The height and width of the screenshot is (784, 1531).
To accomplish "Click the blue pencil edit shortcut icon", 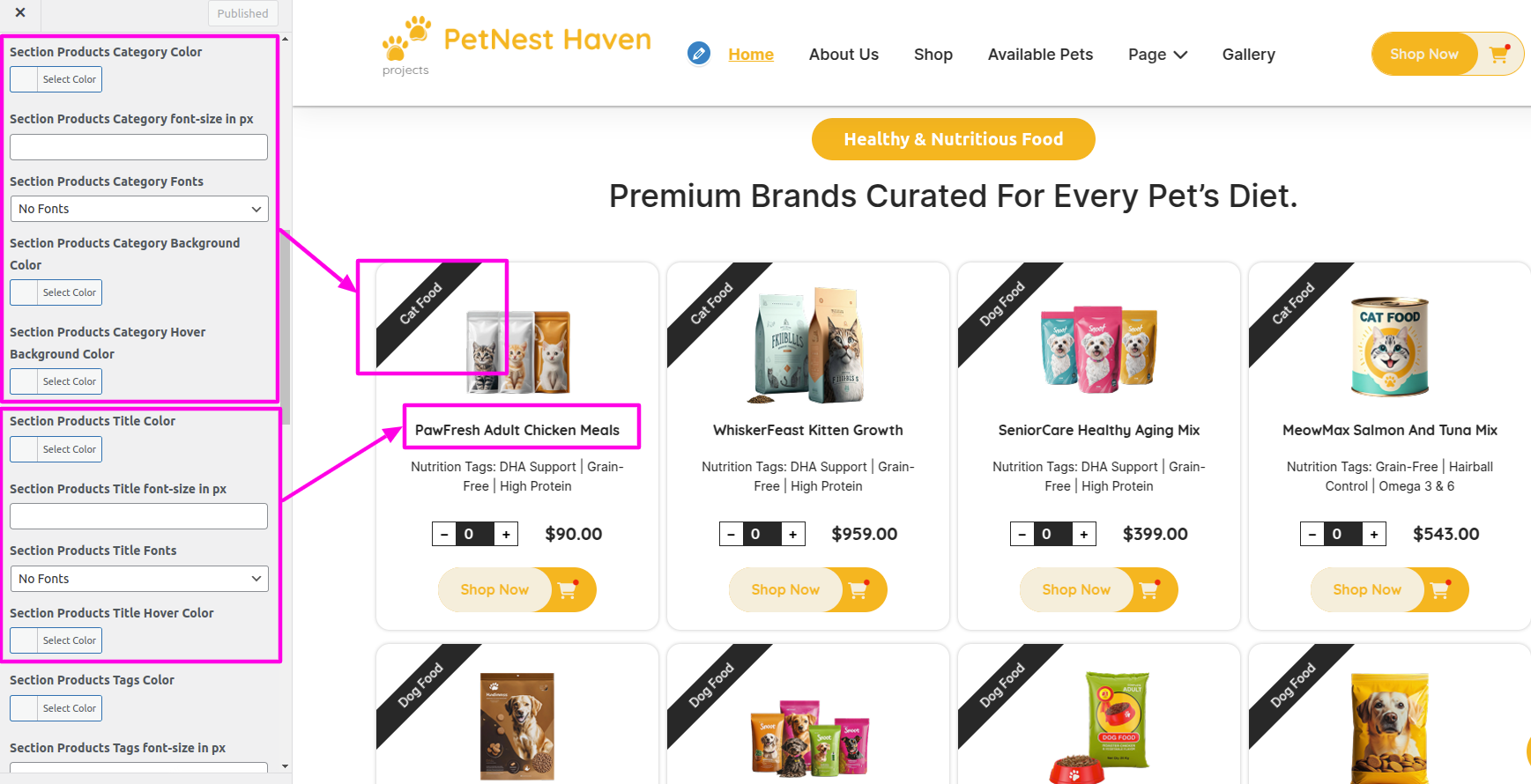I will (699, 54).
